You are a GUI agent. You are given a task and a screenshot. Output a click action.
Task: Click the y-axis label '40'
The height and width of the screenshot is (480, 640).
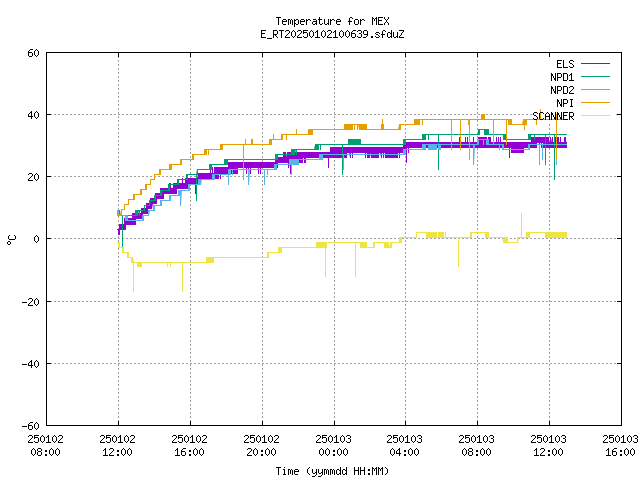(x=33, y=115)
